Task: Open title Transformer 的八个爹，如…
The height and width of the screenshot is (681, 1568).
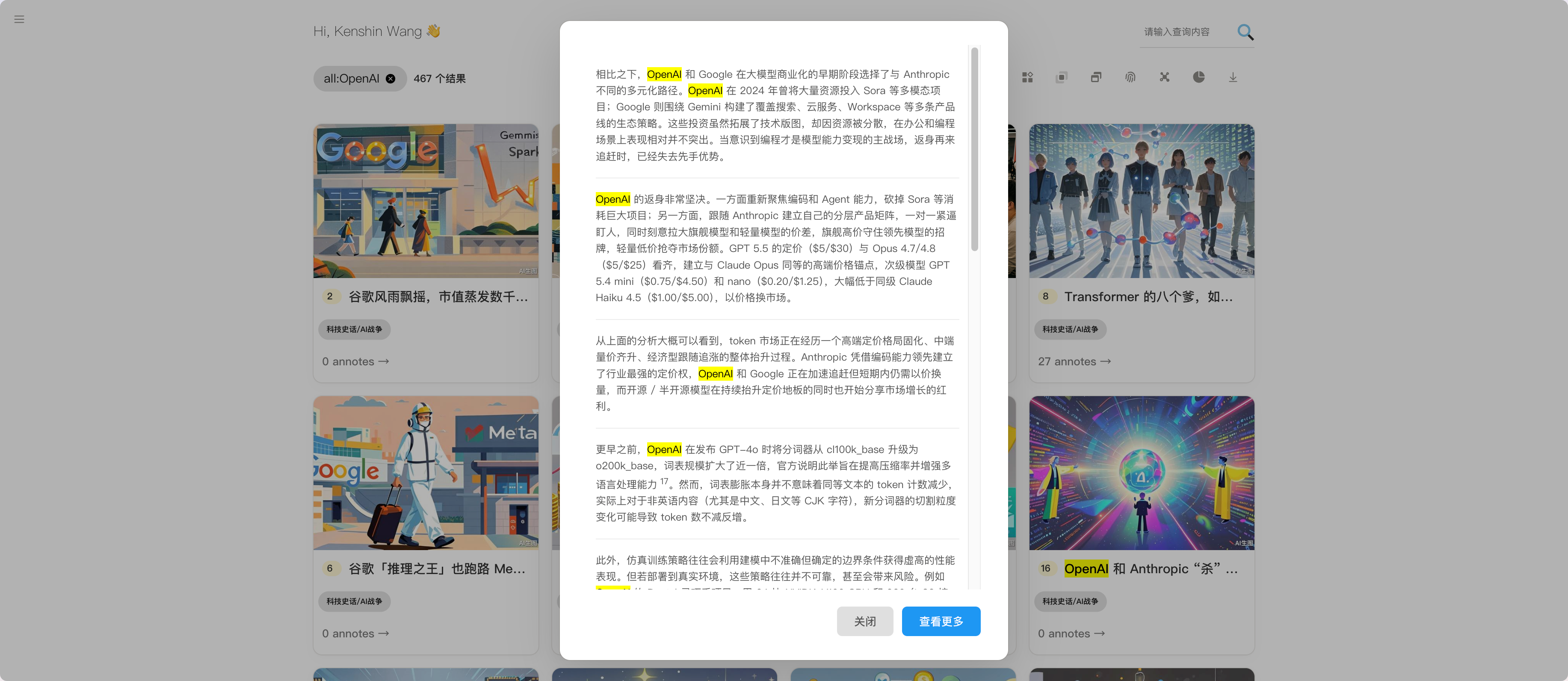Action: [1148, 296]
